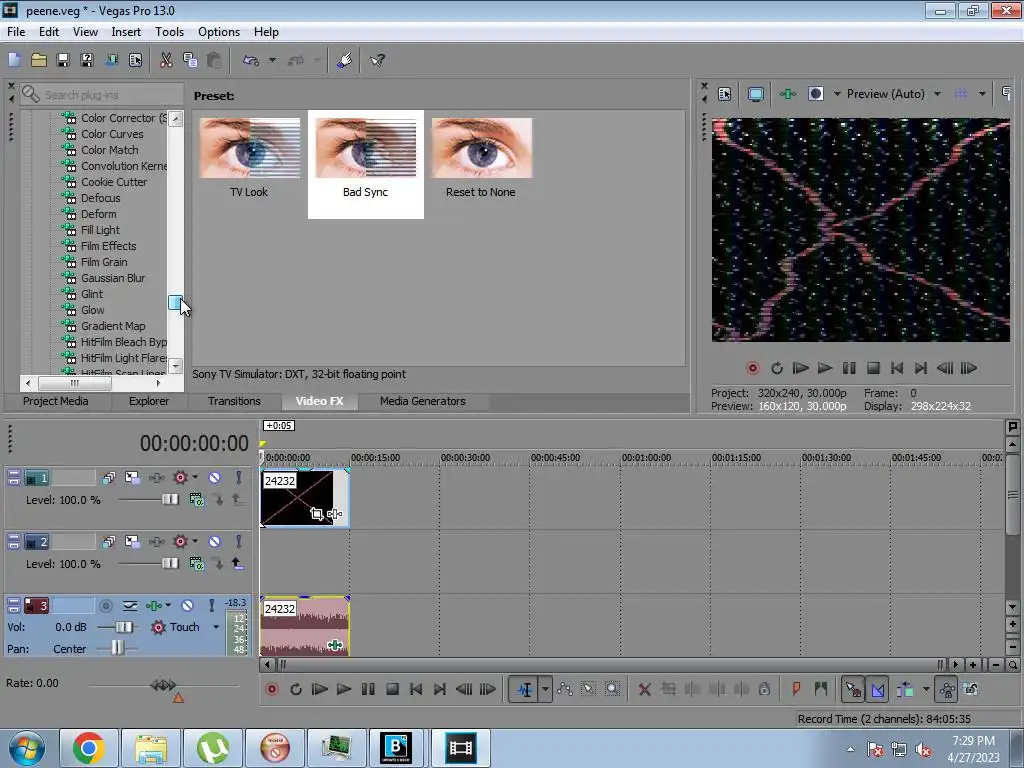Click the Cut scissors icon
1024x768 pixels.
point(166,60)
